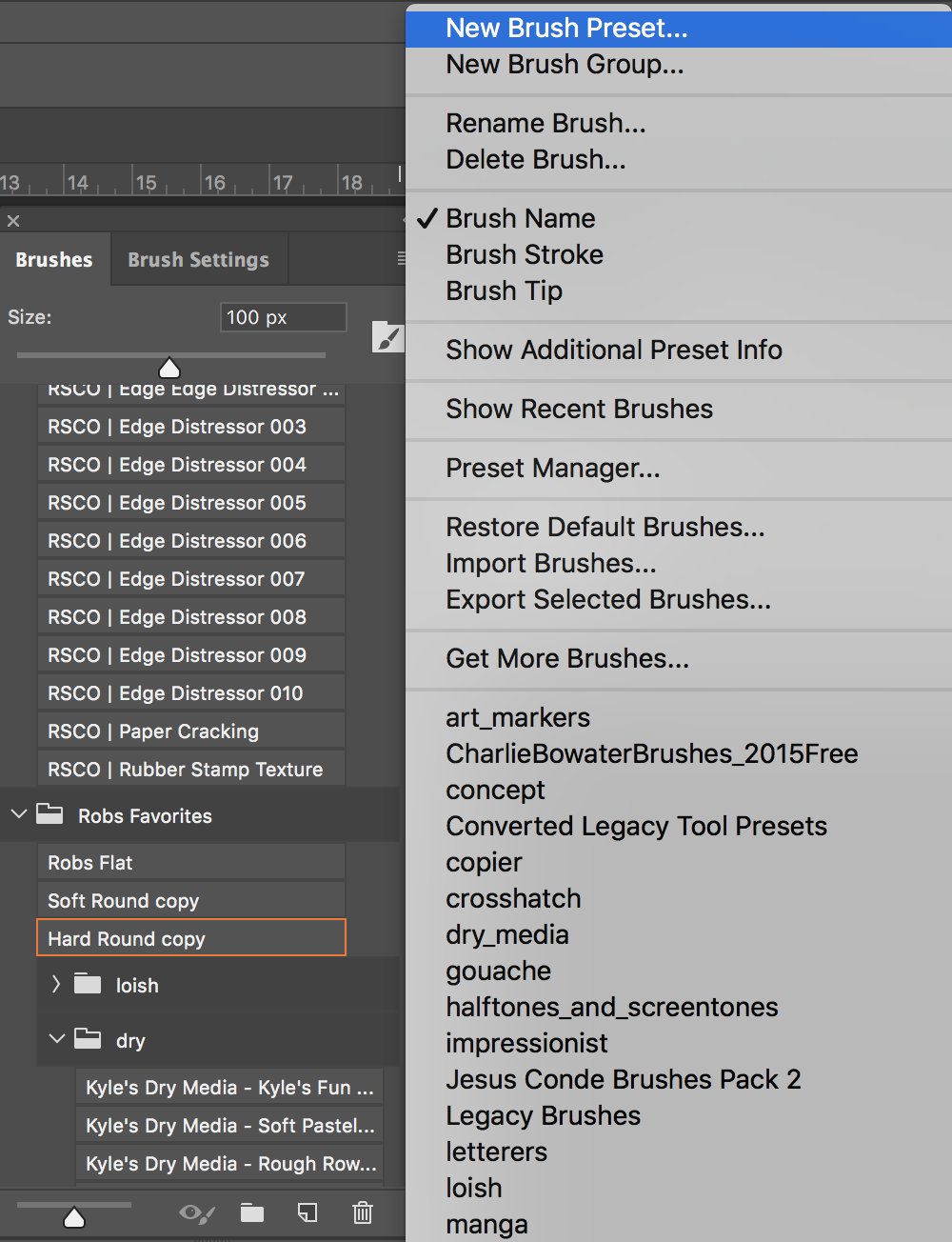Close the Brushes panel with X
Screen dimensions: 952x1242
coord(13,221)
